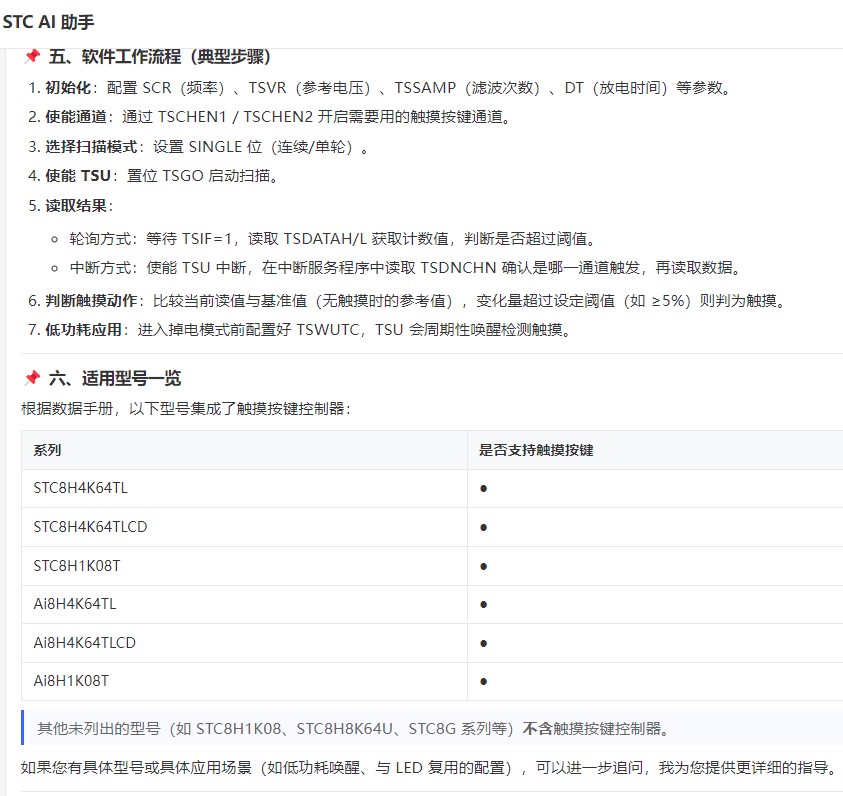Click the pushpin icon beside 六、适用型号一览
The height and width of the screenshot is (796, 843).
click(x=32, y=378)
